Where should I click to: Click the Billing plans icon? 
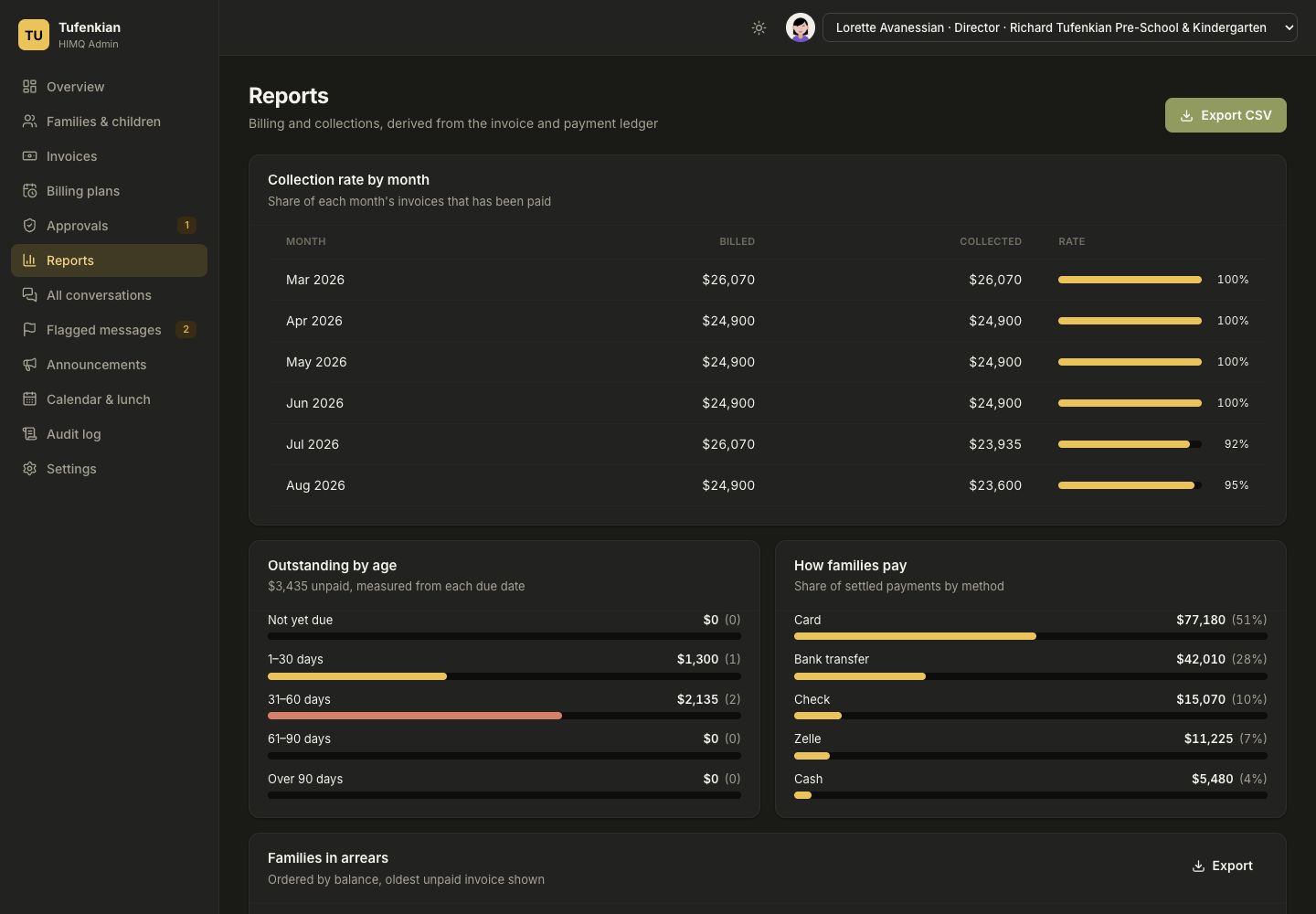tap(29, 191)
